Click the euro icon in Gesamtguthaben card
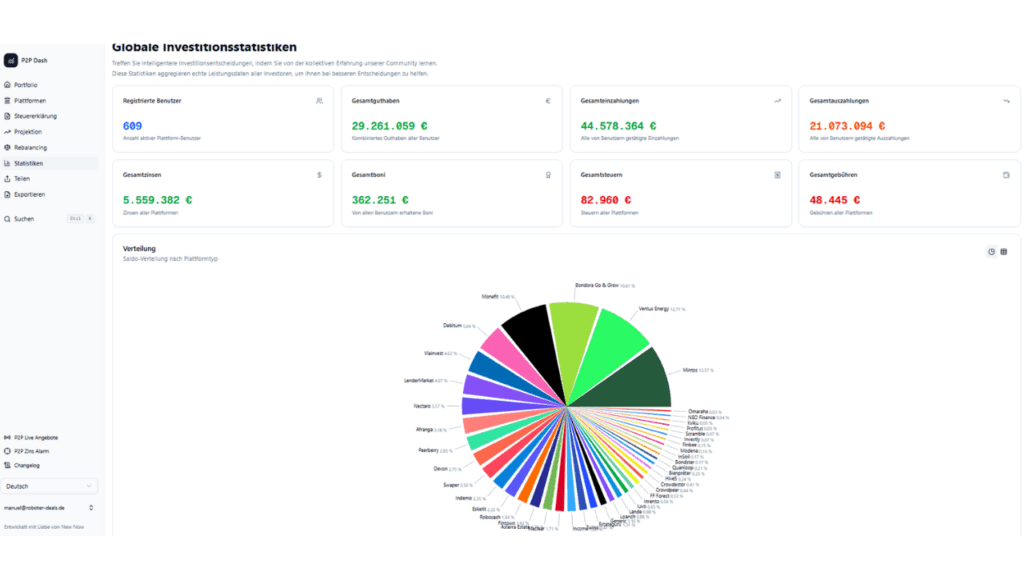Viewport: 1024px width, 576px height. pos(548,101)
